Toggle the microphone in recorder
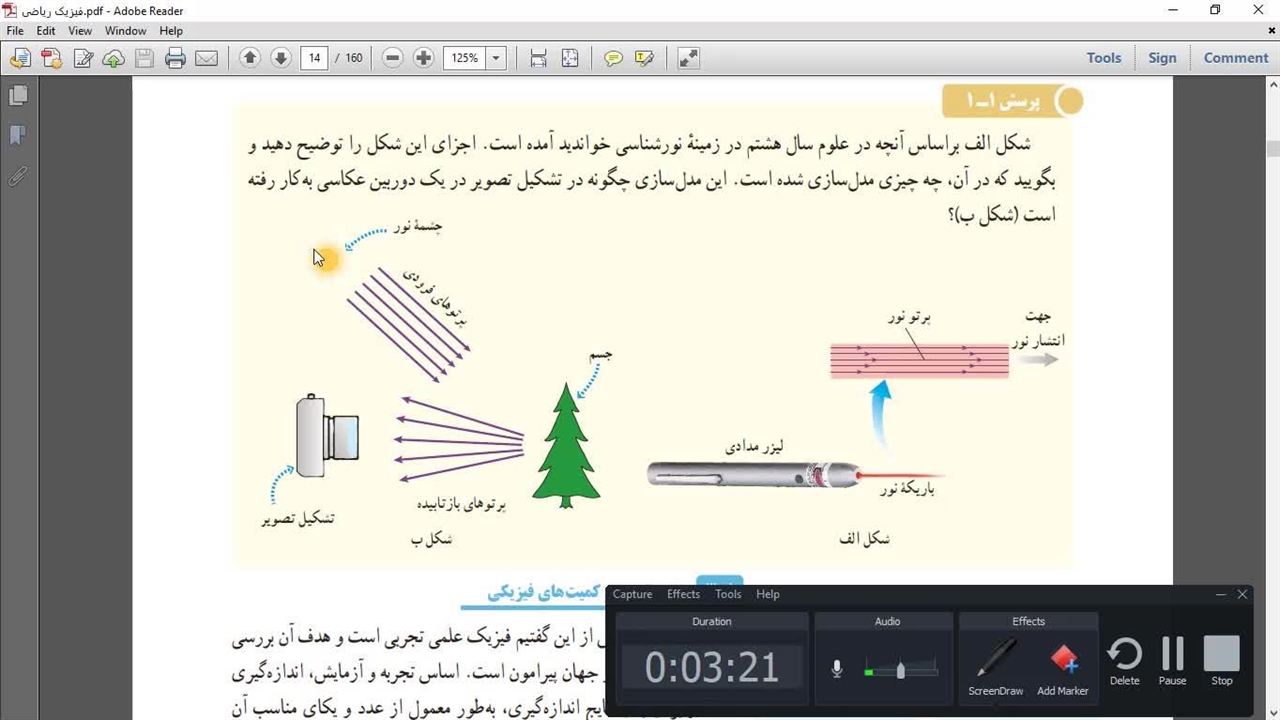The image size is (1280, 720). 837,669
